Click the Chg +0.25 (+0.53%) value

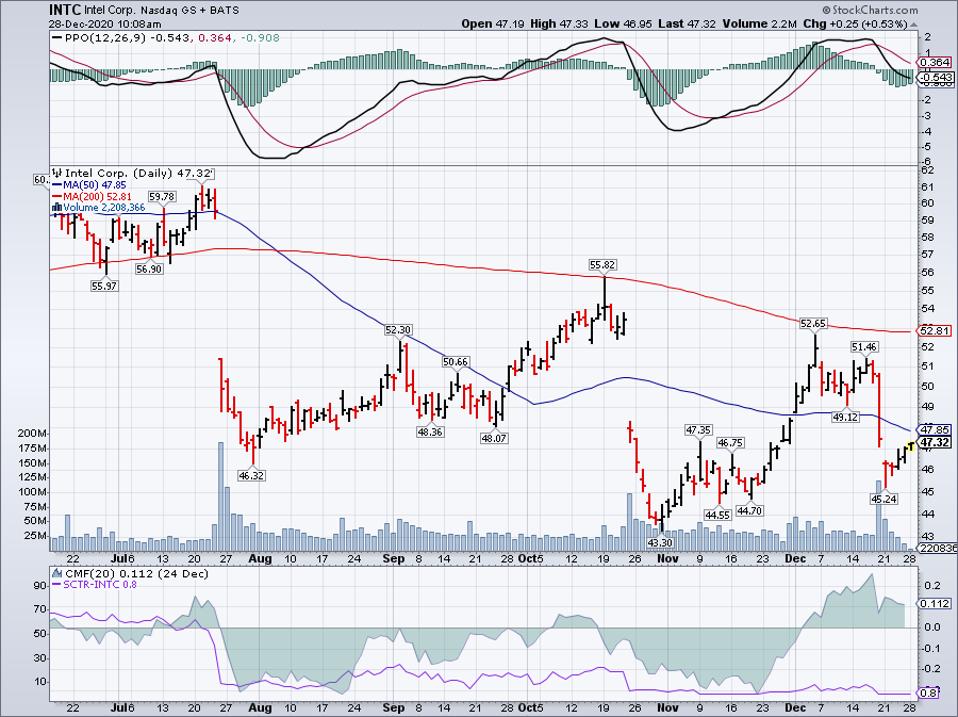point(855,24)
